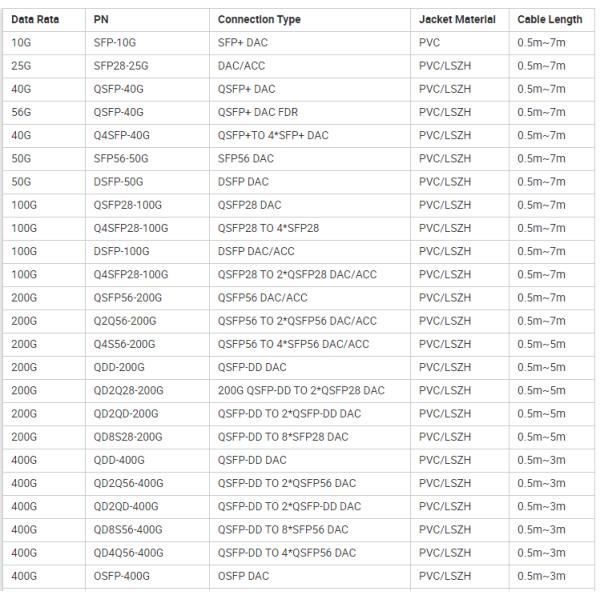Select the QSFP-DD TO 8*SFP56 DAC cell
This screenshot has height=600, width=600.
[283, 529]
